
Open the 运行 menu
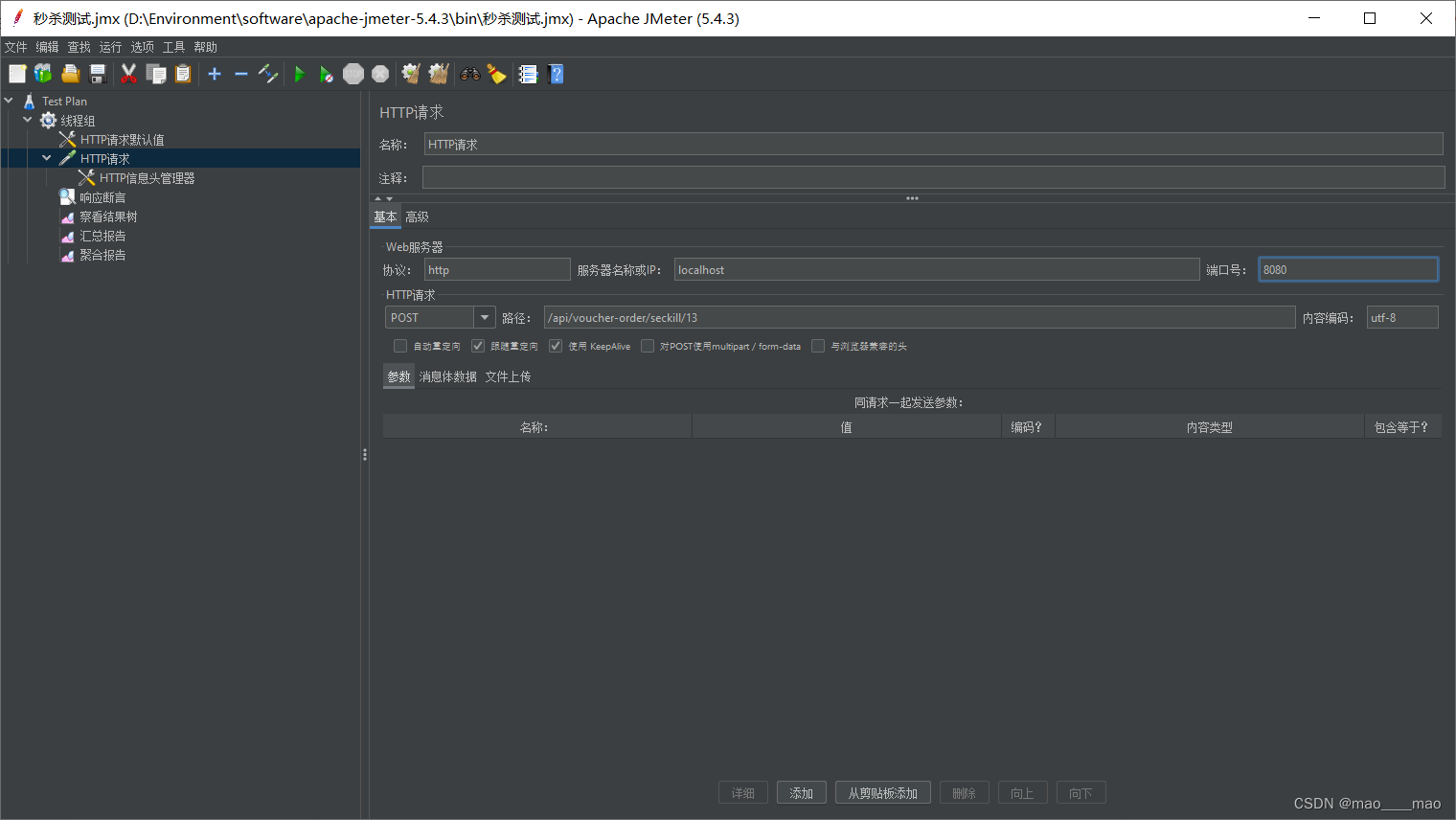point(110,47)
